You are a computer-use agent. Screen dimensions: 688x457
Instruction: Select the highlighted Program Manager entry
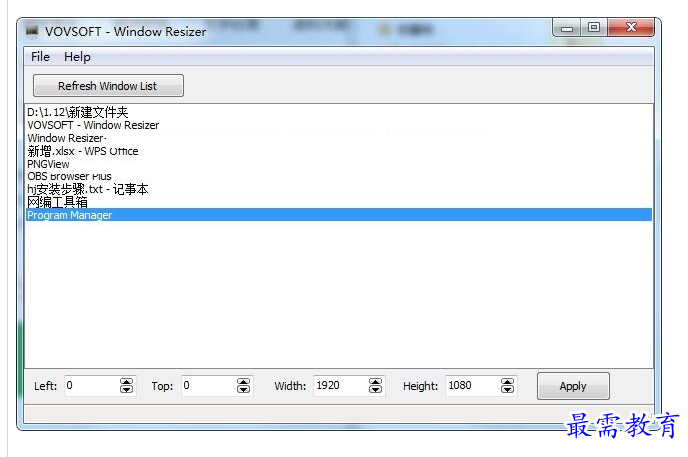click(338, 215)
